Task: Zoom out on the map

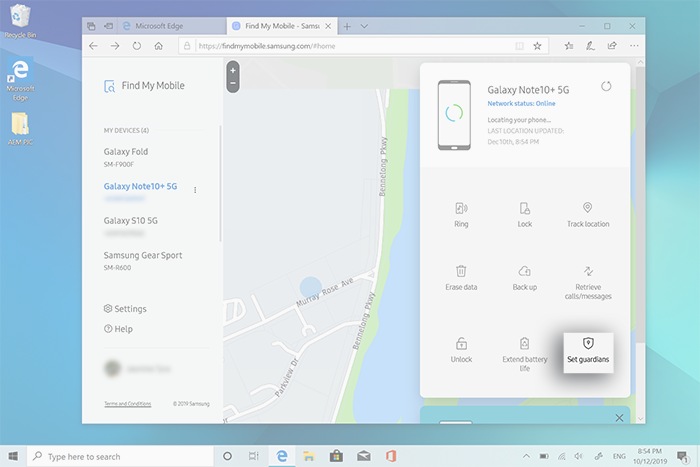Action: (233, 83)
